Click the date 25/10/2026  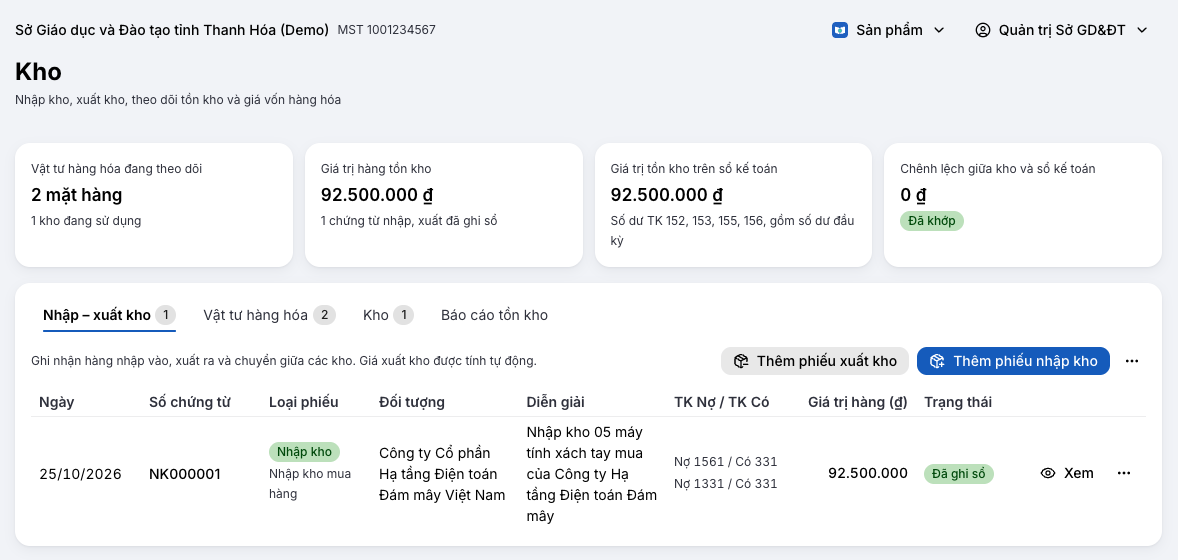click(80, 474)
